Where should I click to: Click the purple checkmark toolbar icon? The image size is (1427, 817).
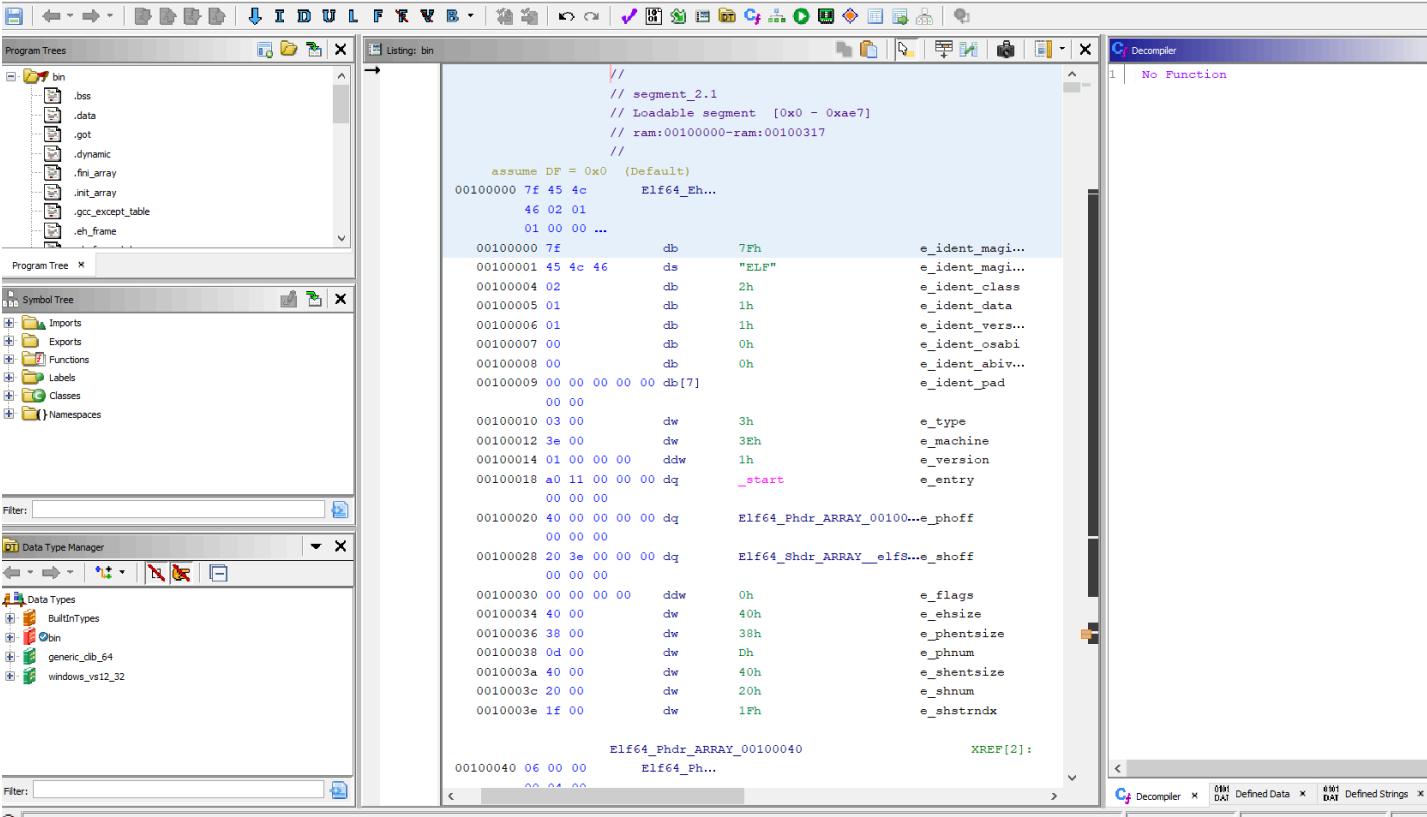point(628,16)
